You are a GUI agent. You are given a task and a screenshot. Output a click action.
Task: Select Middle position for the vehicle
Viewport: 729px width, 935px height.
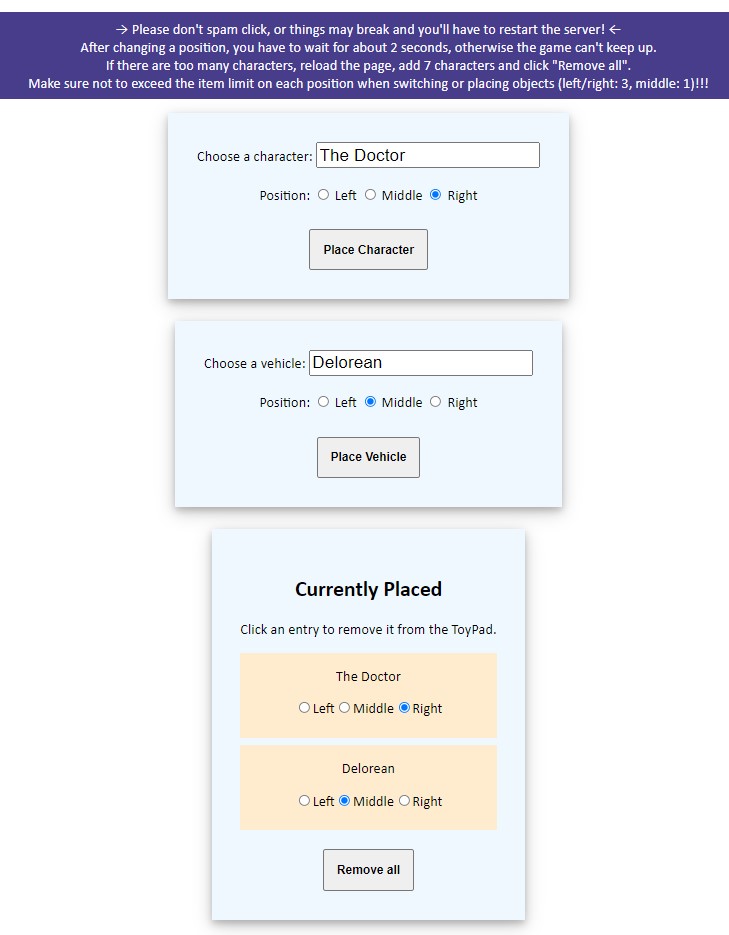coord(370,402)
